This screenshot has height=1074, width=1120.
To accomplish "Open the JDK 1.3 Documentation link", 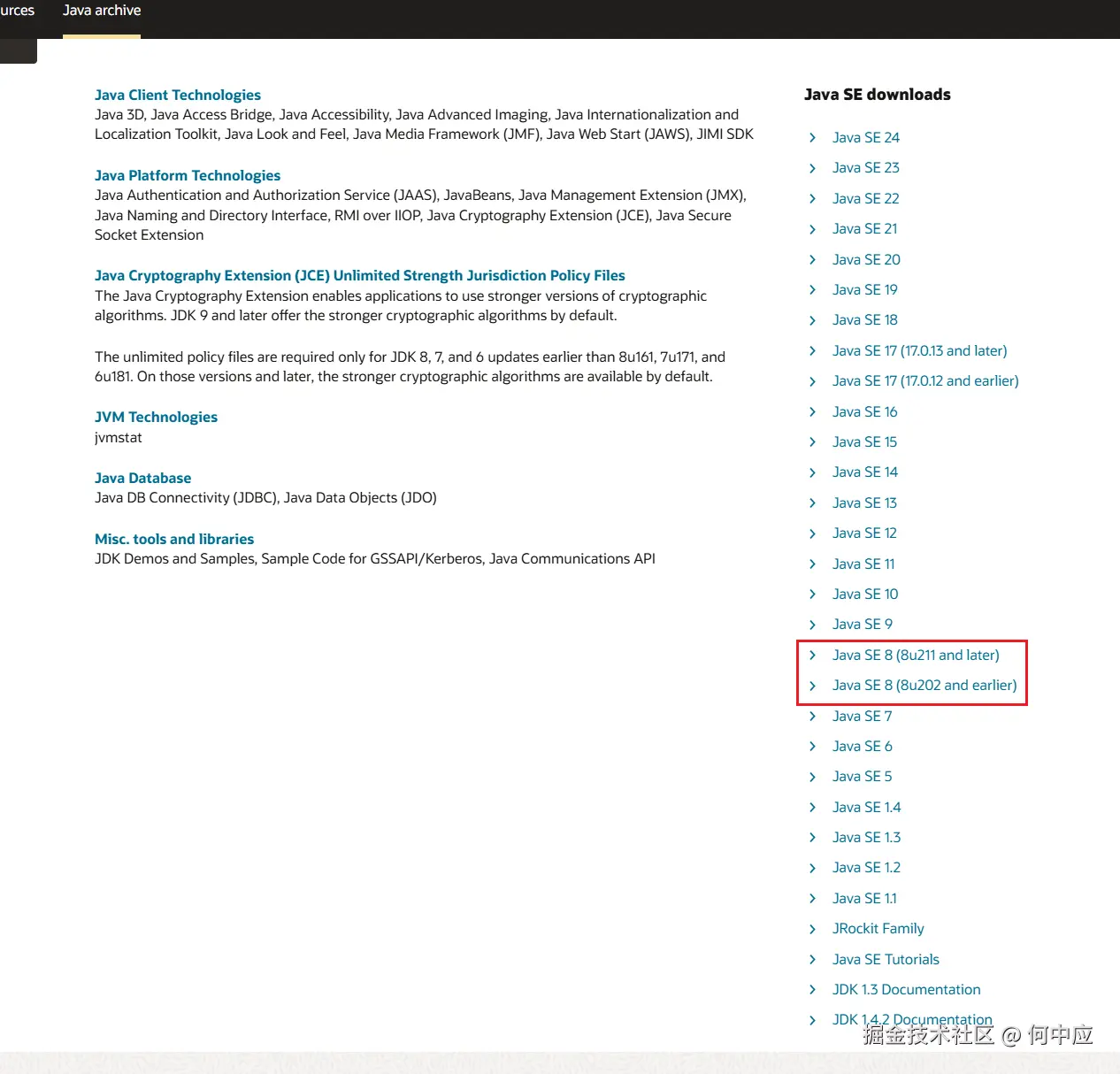I will pyautogui.click(x=907, y=989).
